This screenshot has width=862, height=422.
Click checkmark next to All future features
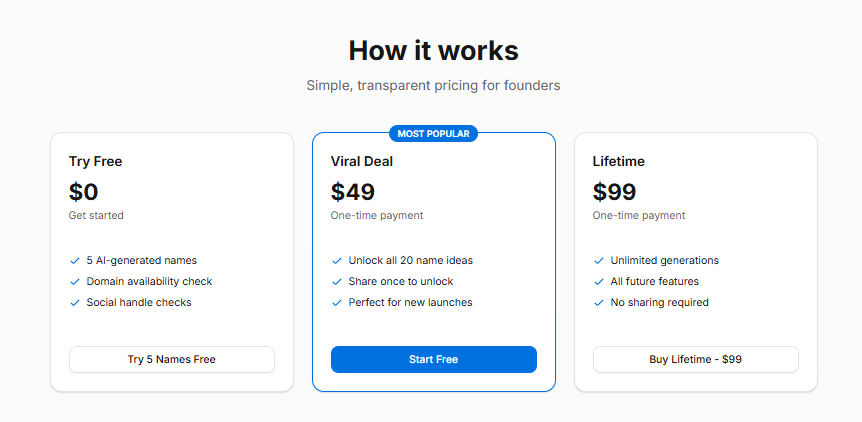(599, 282)
